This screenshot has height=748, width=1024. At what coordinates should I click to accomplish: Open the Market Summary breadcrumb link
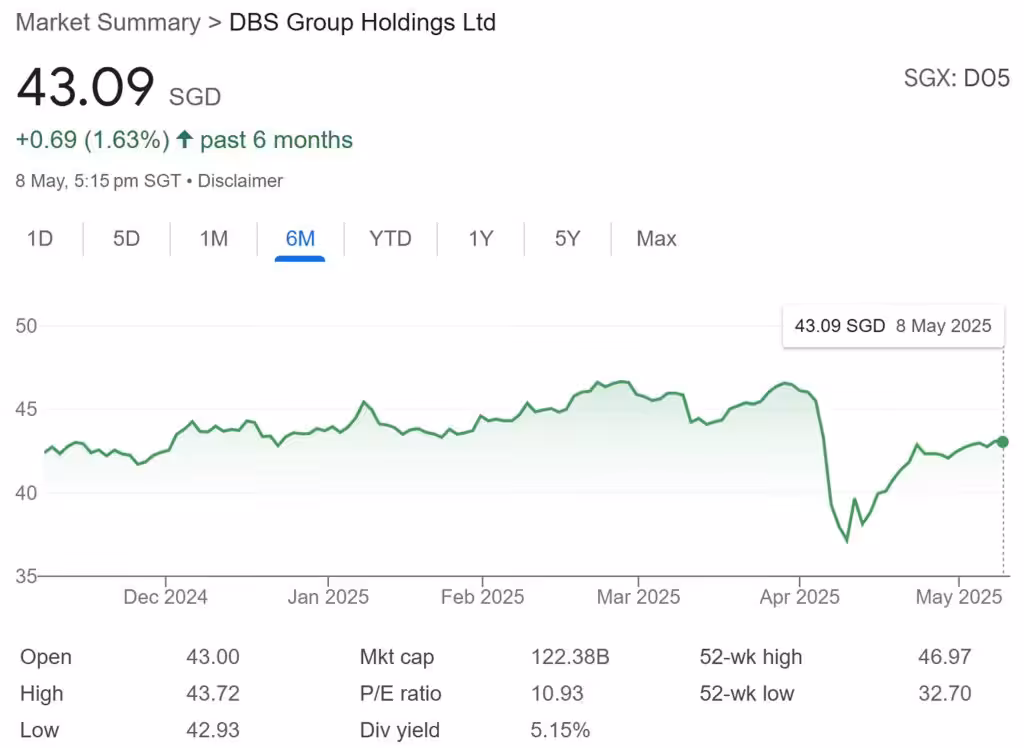106,22
